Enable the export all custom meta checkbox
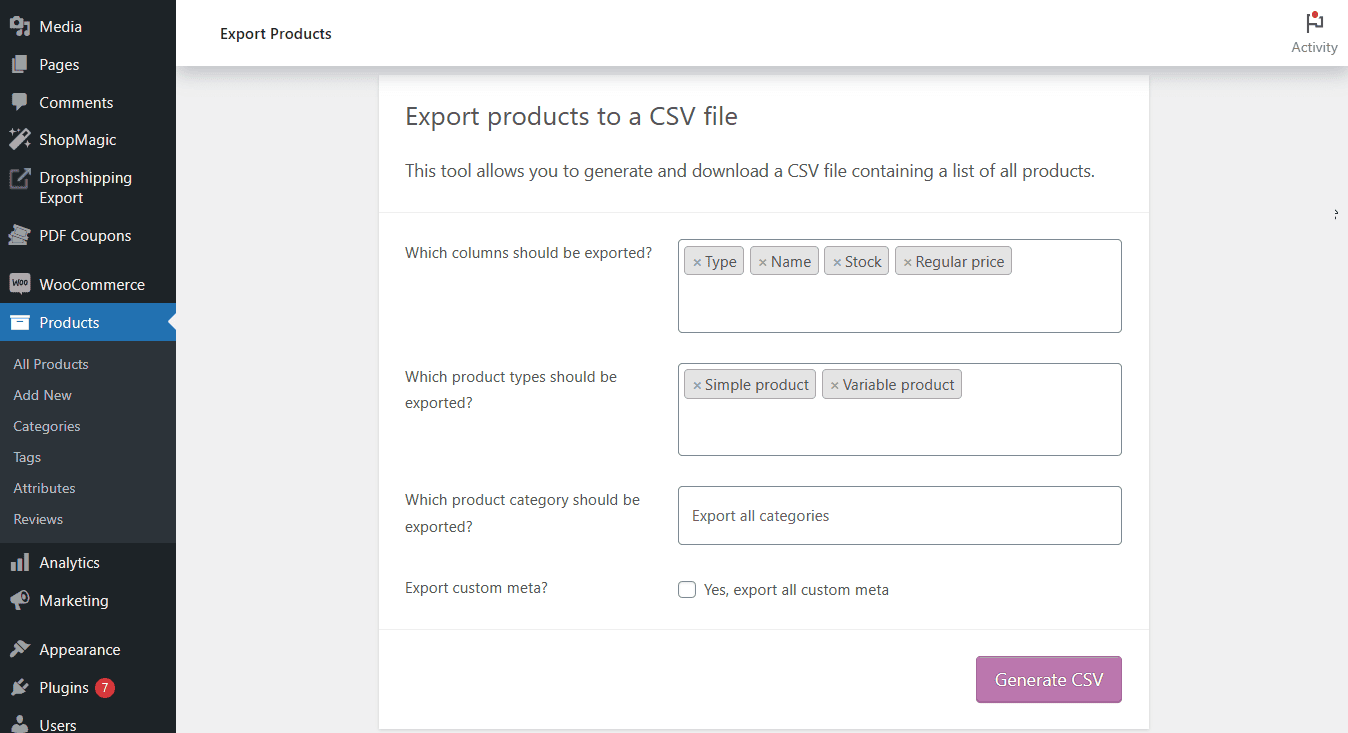This screenshot has height=733, width=1348. pos(687,589)
